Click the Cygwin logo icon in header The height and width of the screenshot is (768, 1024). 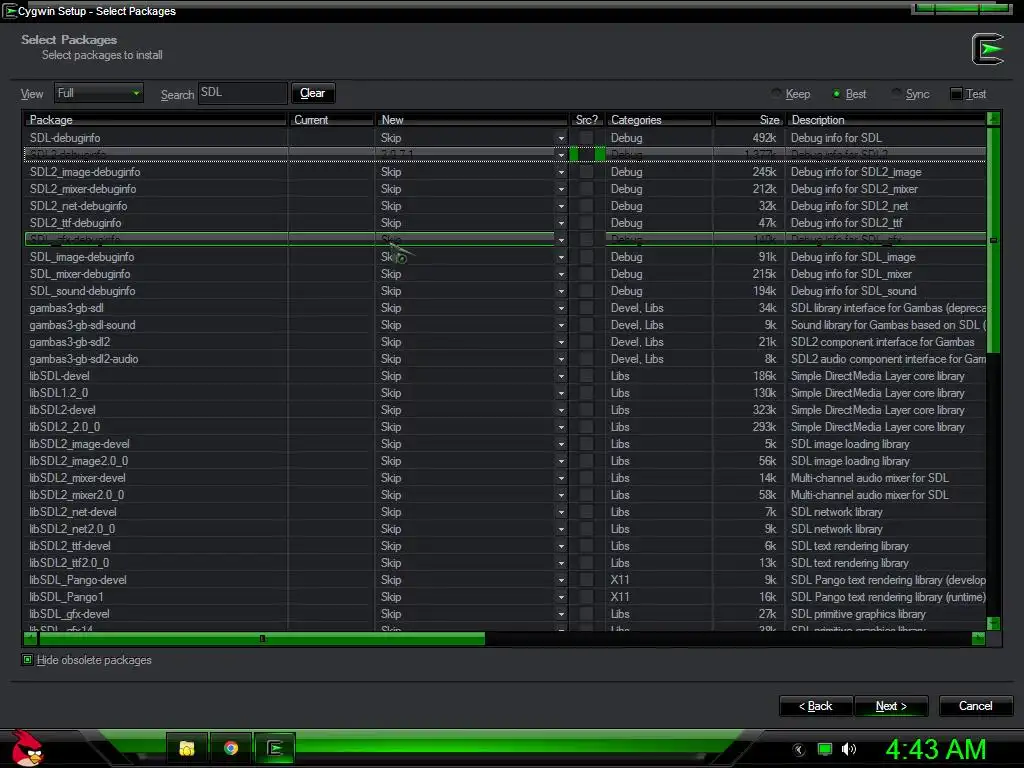coord(987,49)
